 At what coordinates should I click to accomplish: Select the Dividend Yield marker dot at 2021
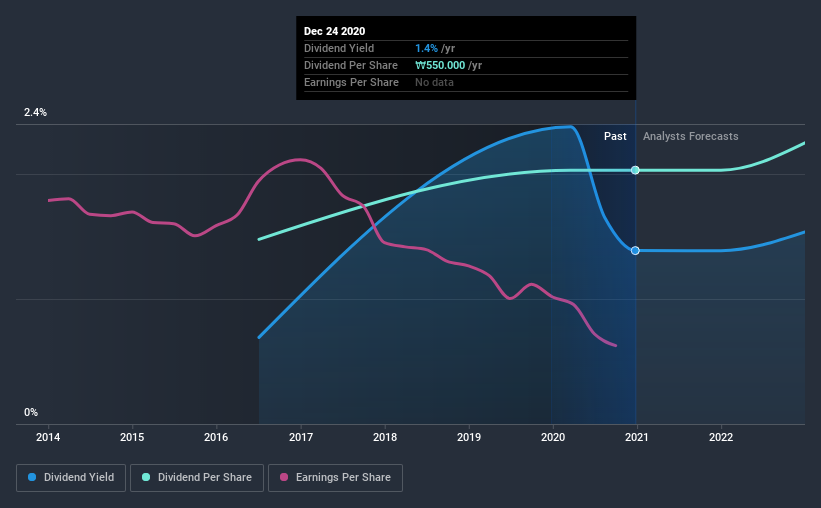(635, 251)
